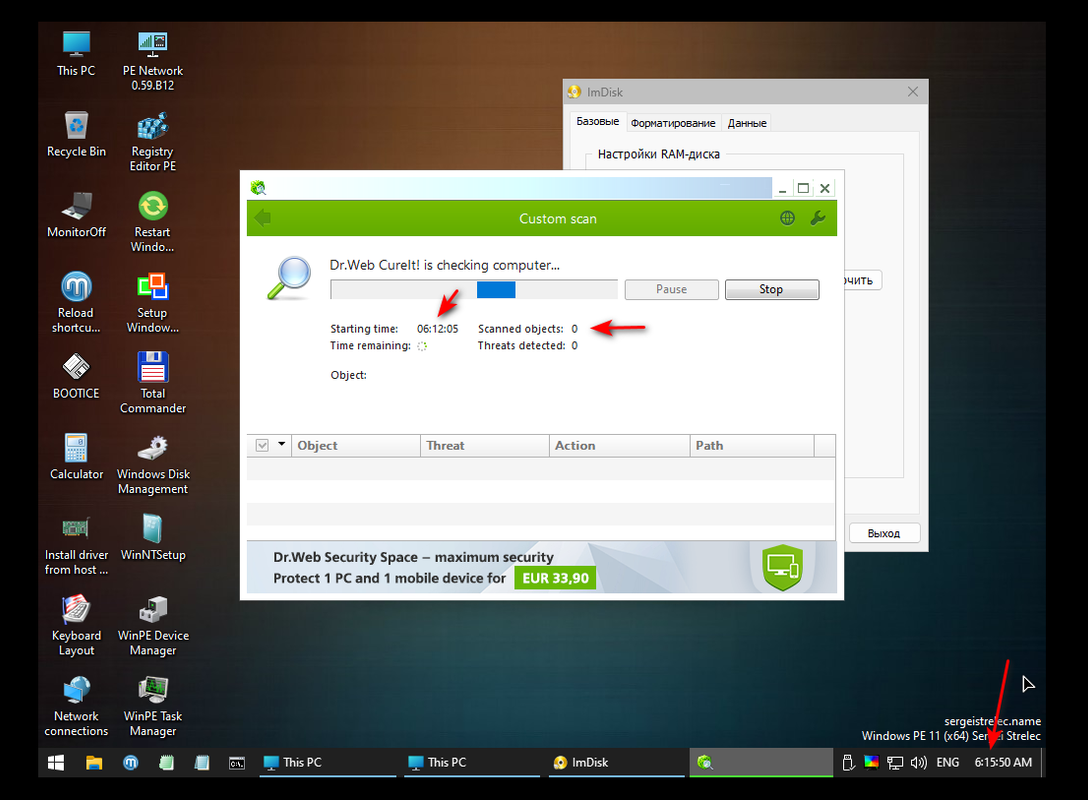Viewport: 1088px width, 800px height.
Task: Open WinPE Device Manager shortcut
Action: coord(153,627)
